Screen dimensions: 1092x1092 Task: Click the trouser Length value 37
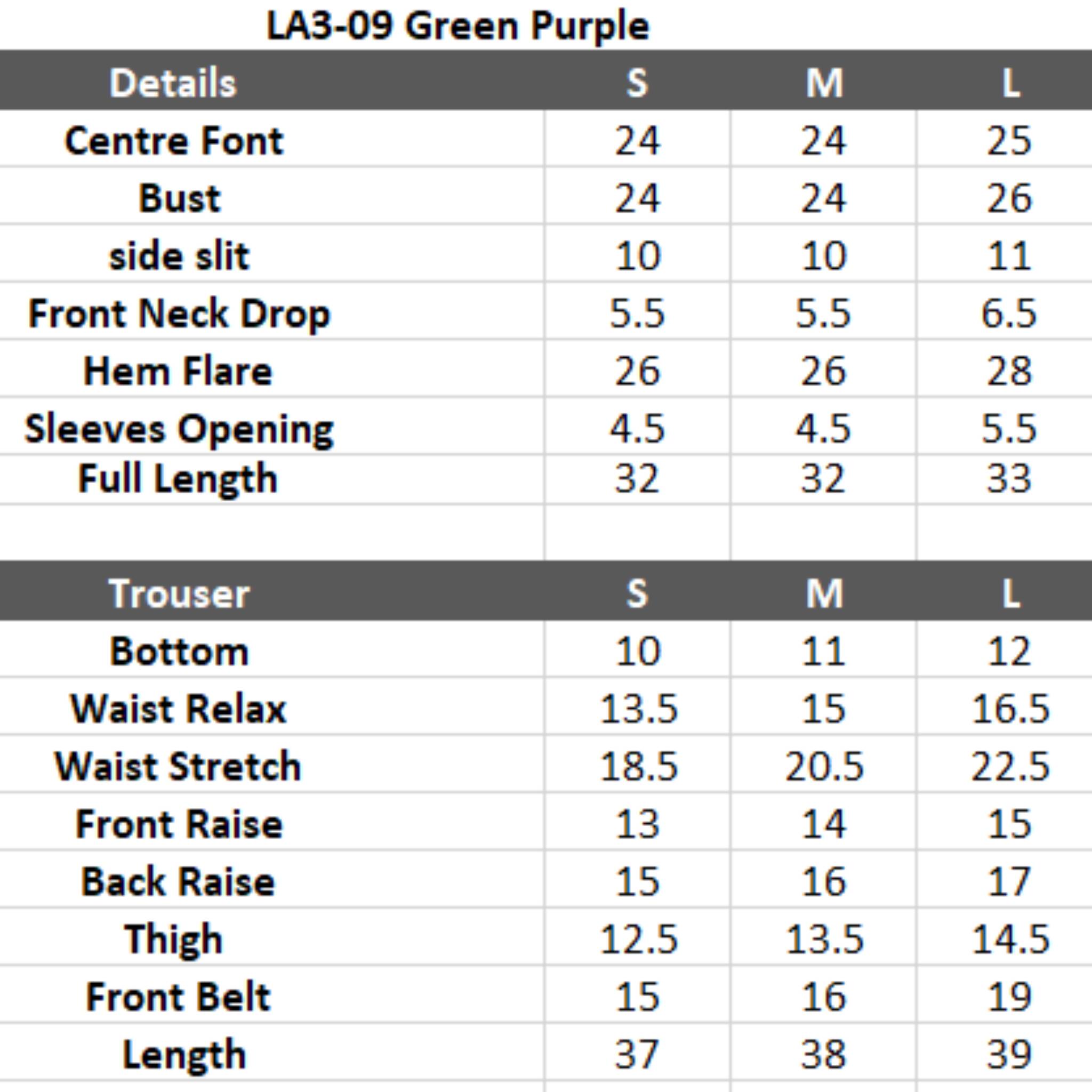pos(637,1055)
